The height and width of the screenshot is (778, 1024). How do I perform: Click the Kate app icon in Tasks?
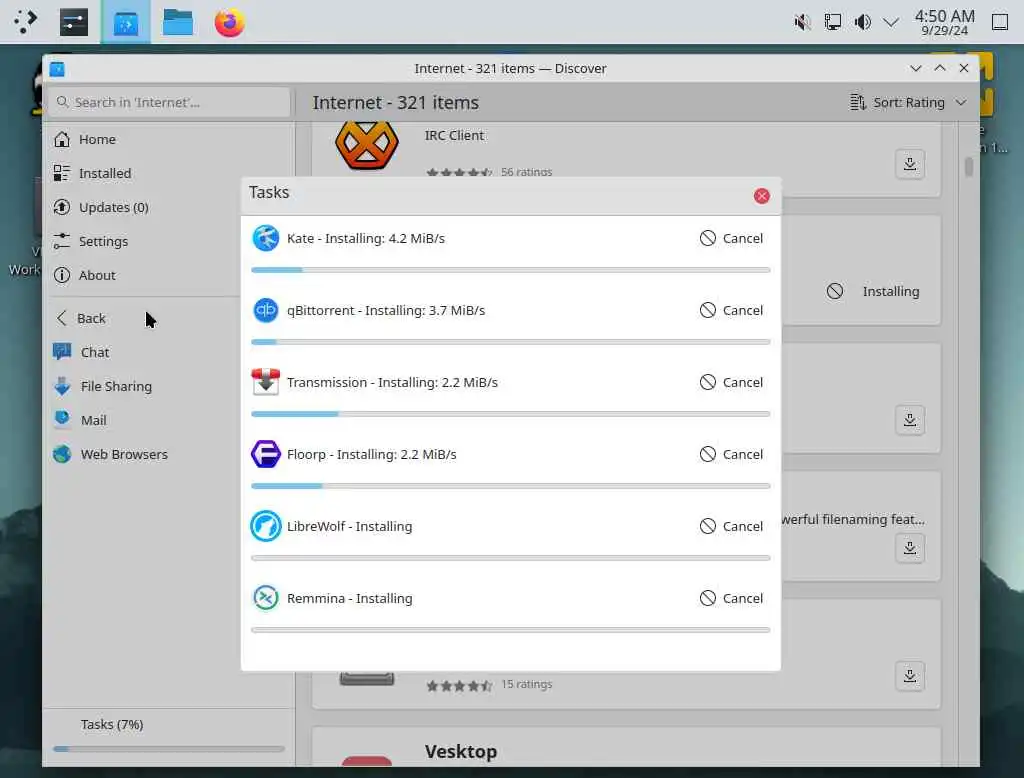pos(266,238)
